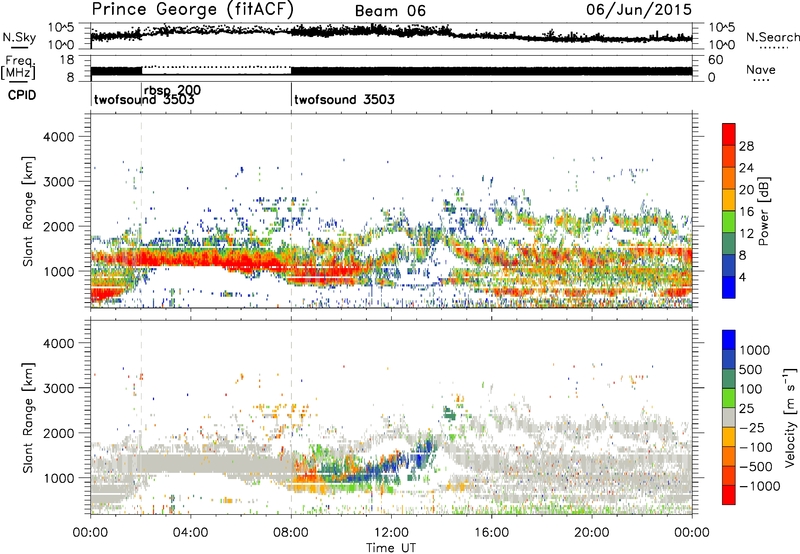Click the "rbsp 200" CPID marker text
Image resolution: width=800 pixels, height=554 pixels.
coord(172,90)
